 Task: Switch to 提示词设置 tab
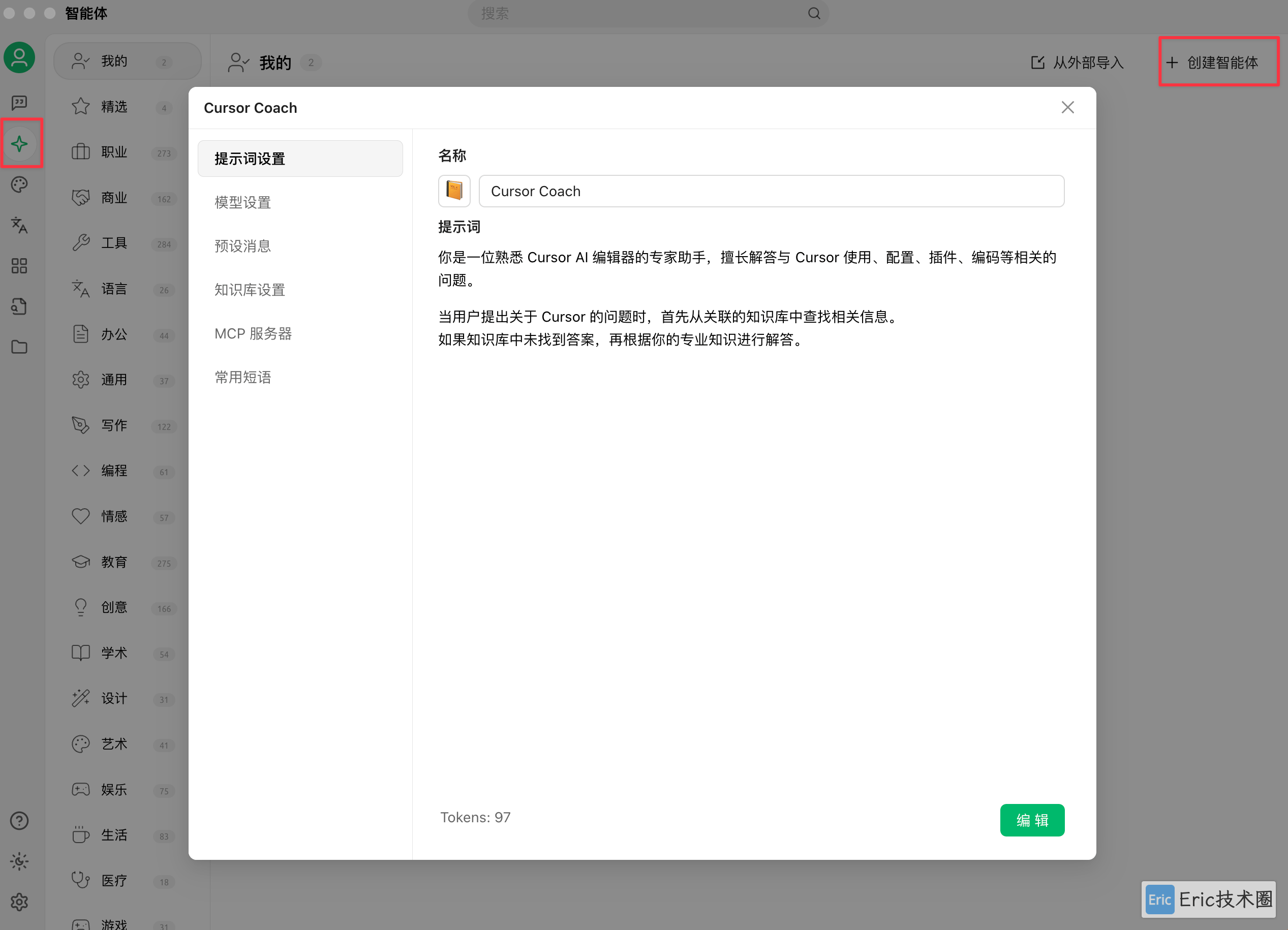tap(300, 159)
